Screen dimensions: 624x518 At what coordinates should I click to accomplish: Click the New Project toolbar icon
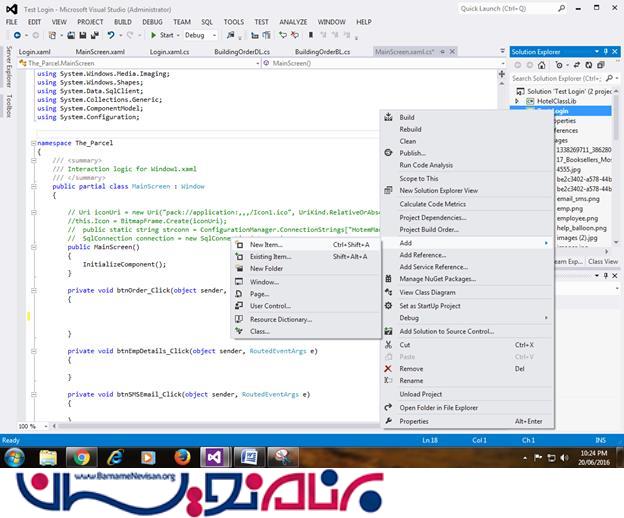tap(52, 35)
